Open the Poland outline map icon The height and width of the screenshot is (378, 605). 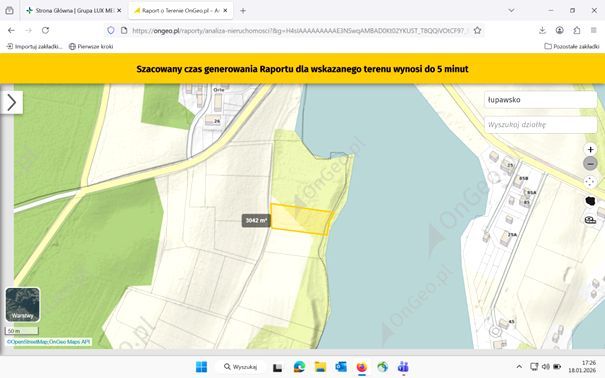click(x=590, y=201)
